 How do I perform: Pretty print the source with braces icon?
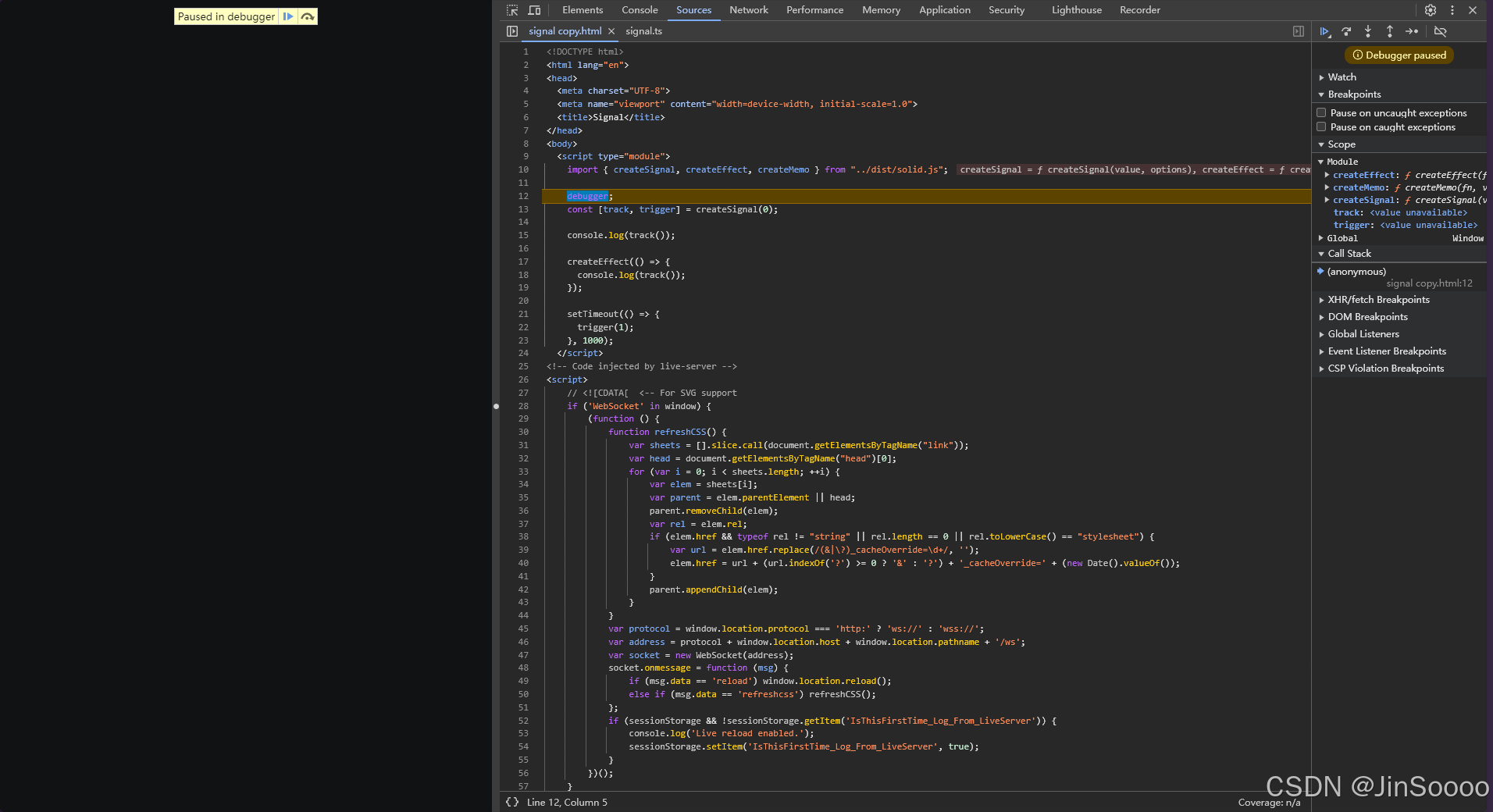[512, 802]
